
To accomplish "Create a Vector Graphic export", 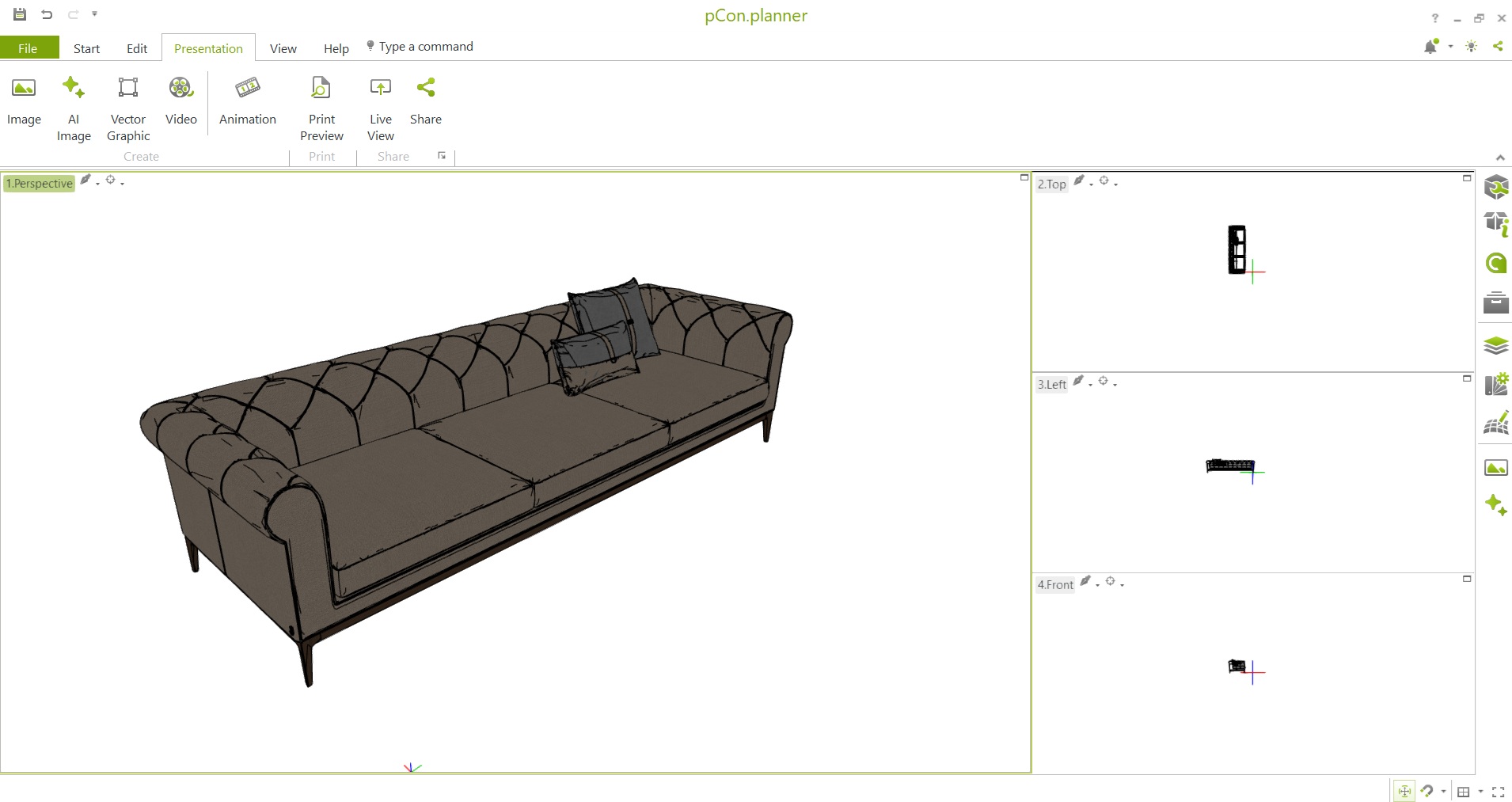I will 128,109.
